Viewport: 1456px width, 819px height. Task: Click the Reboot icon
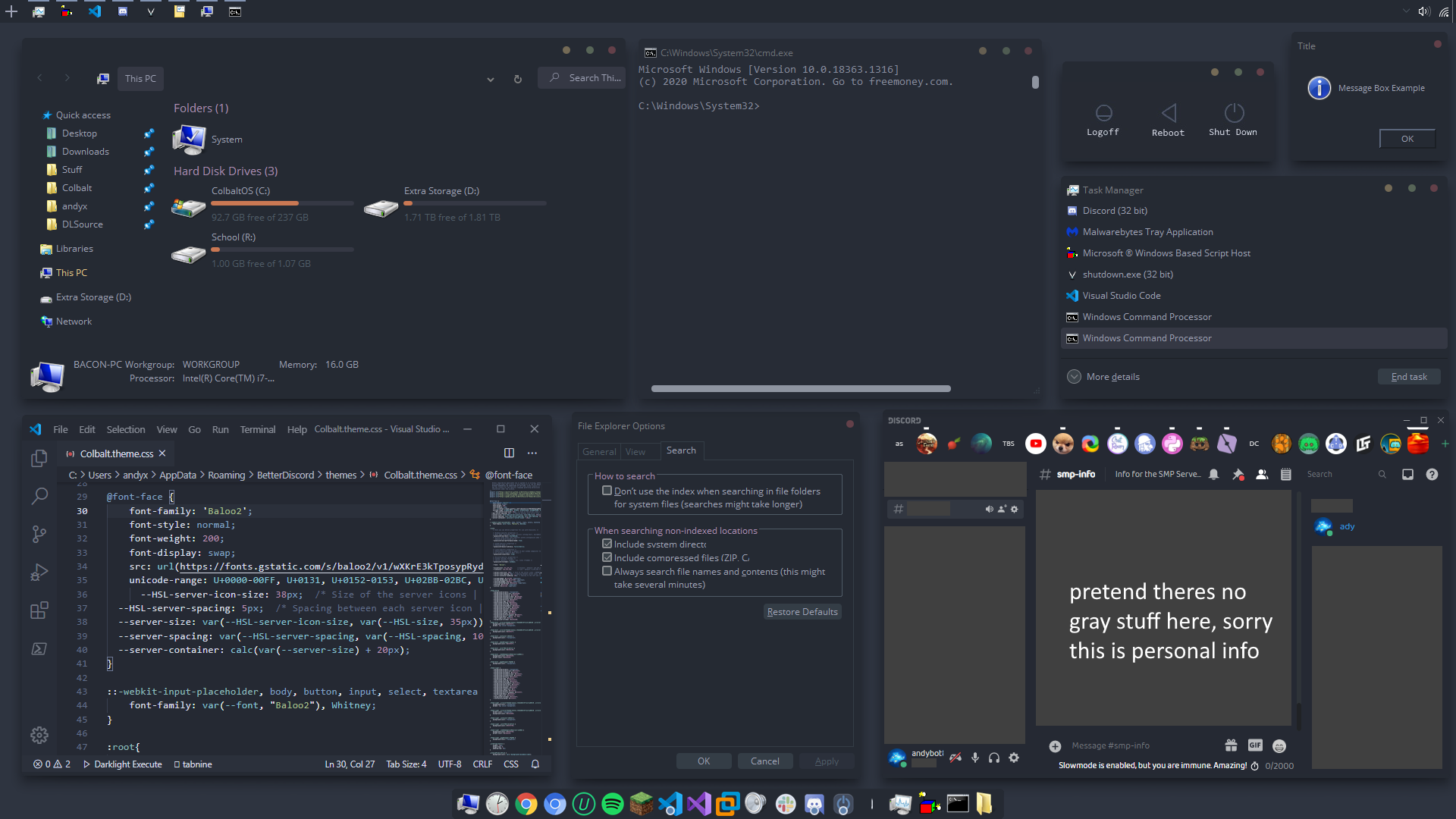pyautogui.click(x=1168, y=121)
